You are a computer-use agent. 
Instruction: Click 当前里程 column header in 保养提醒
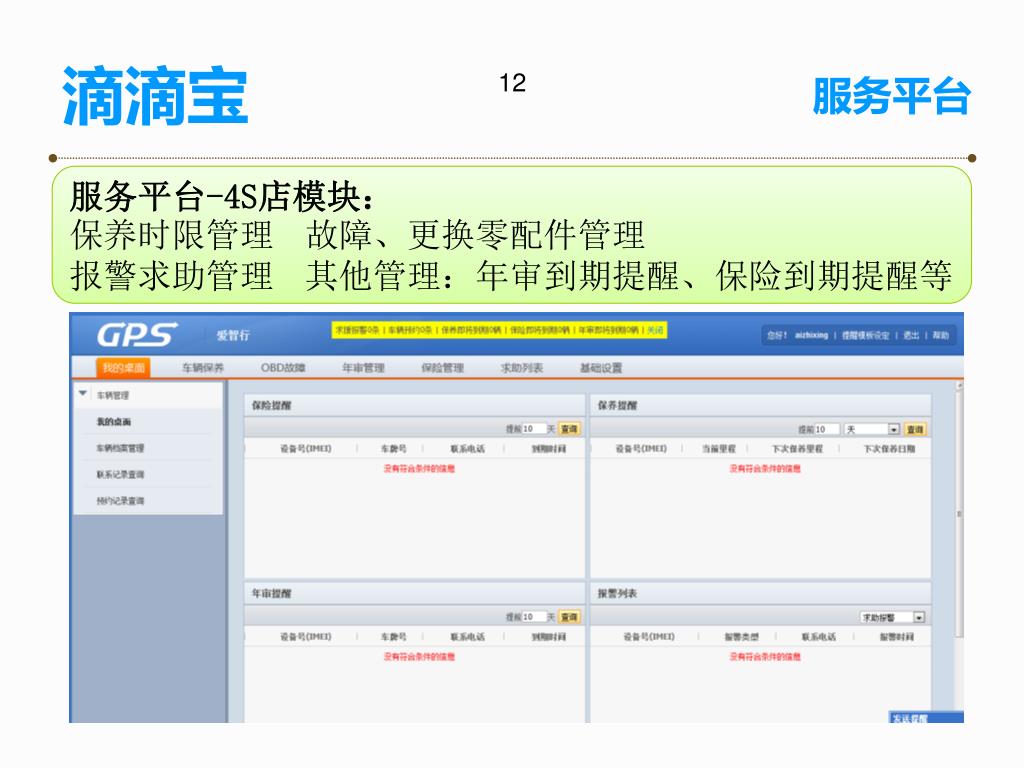[x=718, y=449]
